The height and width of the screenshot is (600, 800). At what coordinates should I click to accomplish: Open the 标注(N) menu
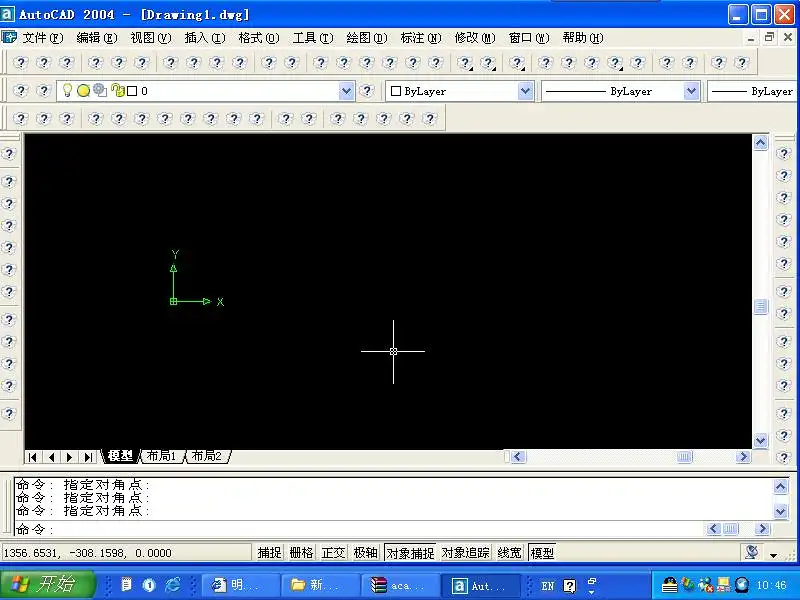tap(421, 38)
